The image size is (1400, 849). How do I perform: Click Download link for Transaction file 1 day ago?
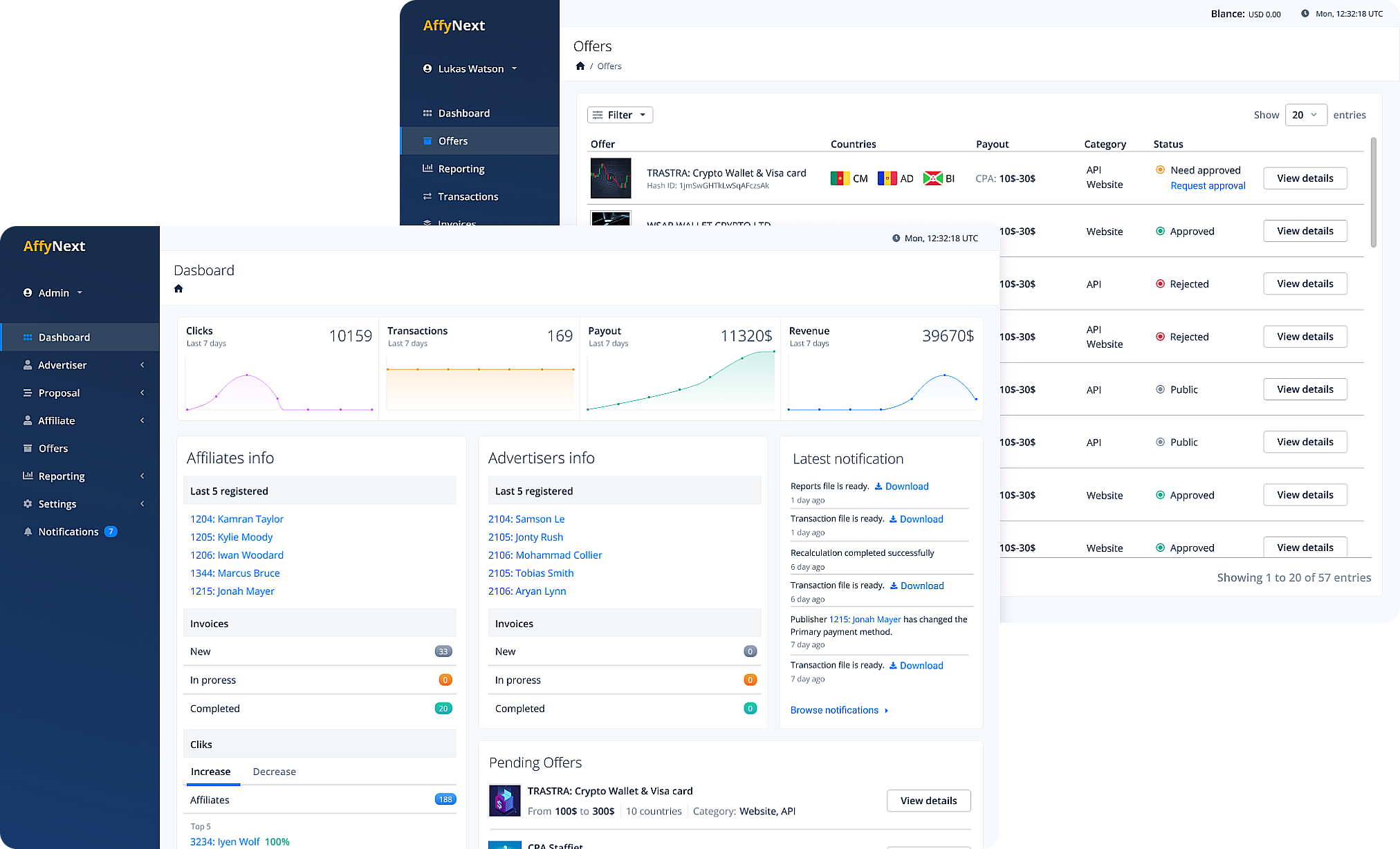[x=916, y=519]
